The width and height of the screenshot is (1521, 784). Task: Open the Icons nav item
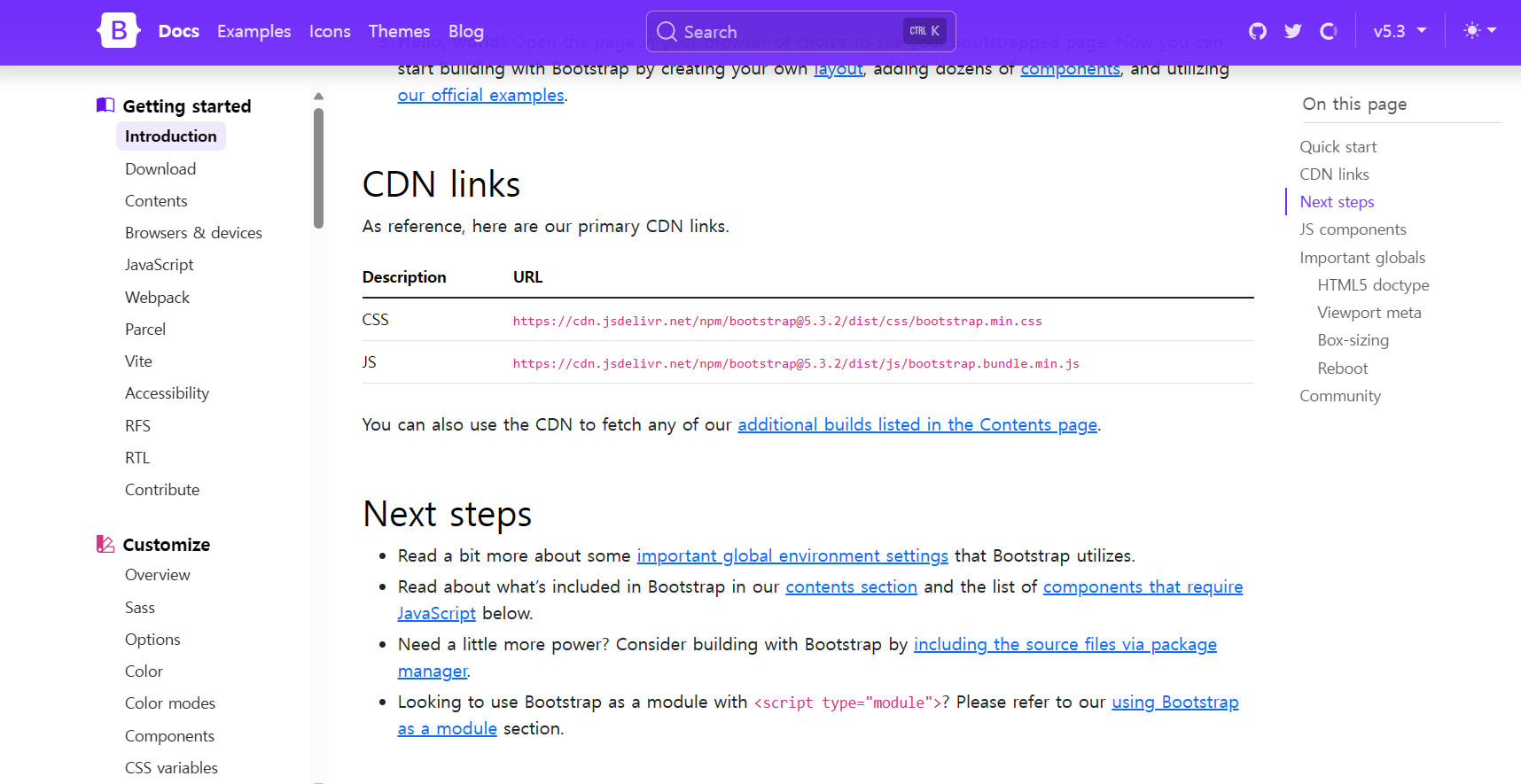330,31
